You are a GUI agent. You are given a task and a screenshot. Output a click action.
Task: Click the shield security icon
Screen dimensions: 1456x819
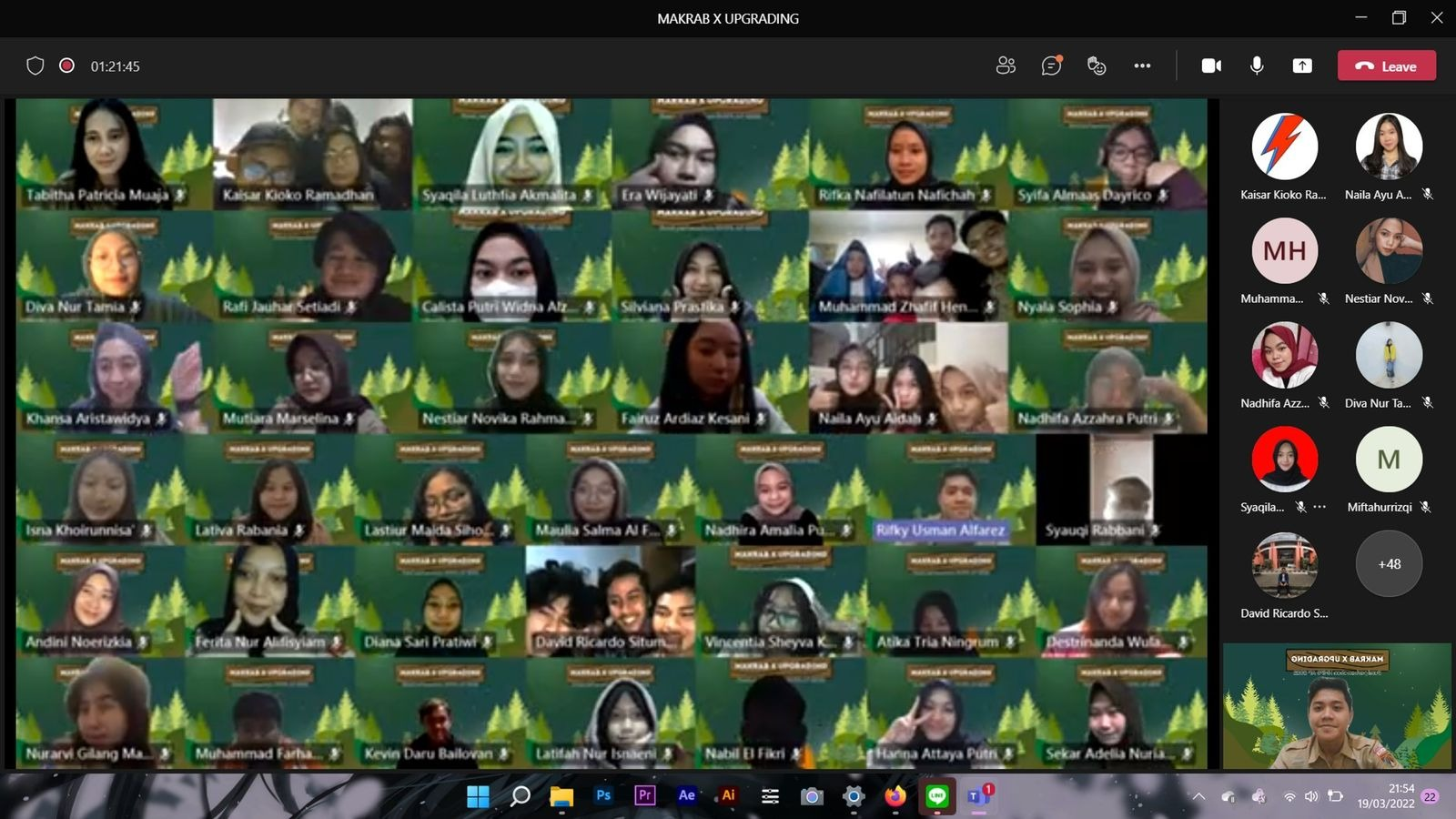coord(35,66)
